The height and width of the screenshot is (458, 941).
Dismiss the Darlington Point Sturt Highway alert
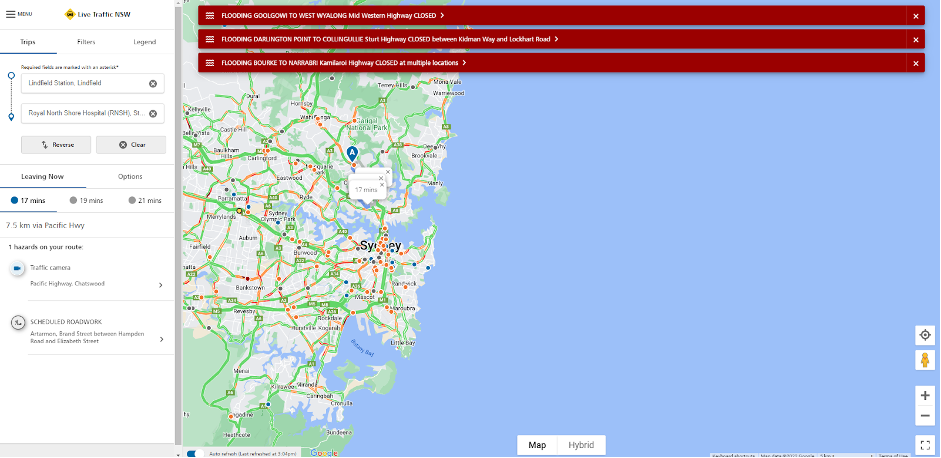(x=916, y=40)
